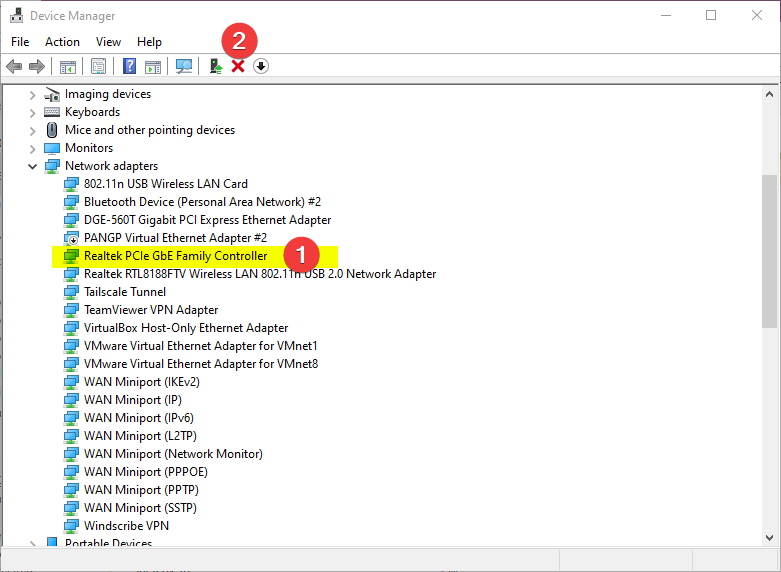Toggle the Show/Hide Console Tree button
This screenshot has width=781, height=572.
(68, 66)
